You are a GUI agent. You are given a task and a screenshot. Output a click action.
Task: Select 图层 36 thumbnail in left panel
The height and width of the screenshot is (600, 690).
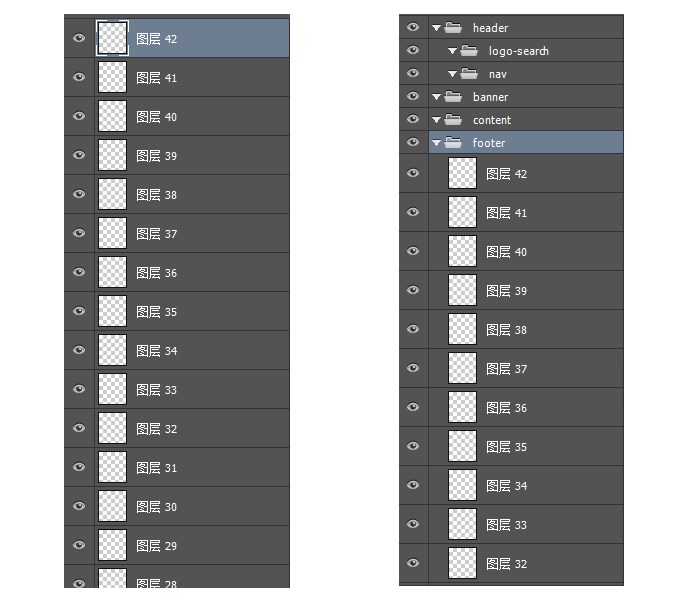click(112, 272)
